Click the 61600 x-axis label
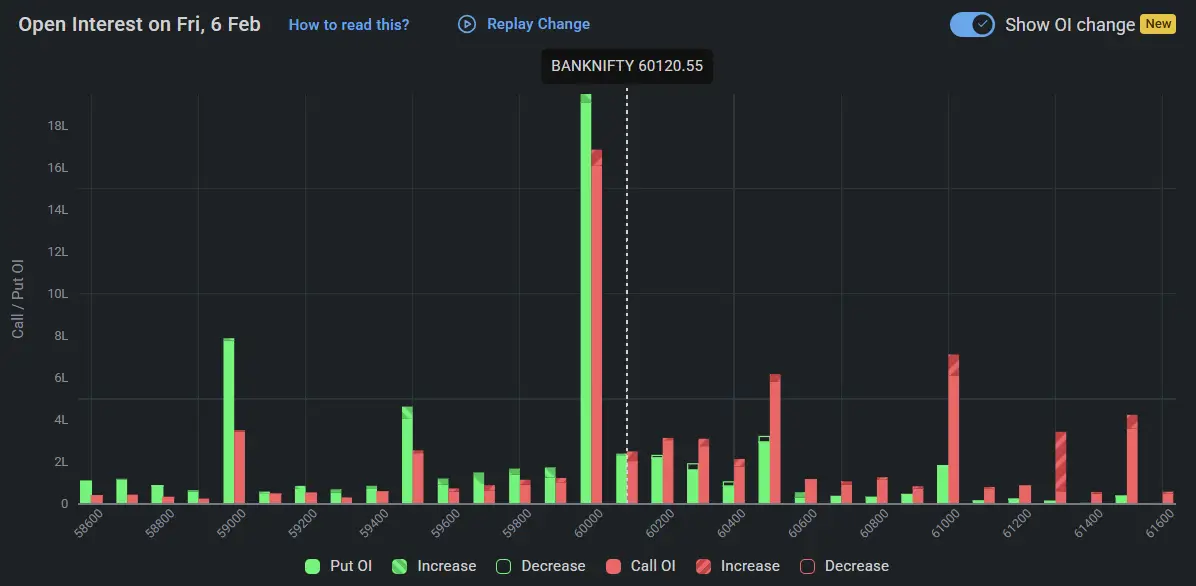Viewport: 1196px width, 586px height. tap(1162, 524)
